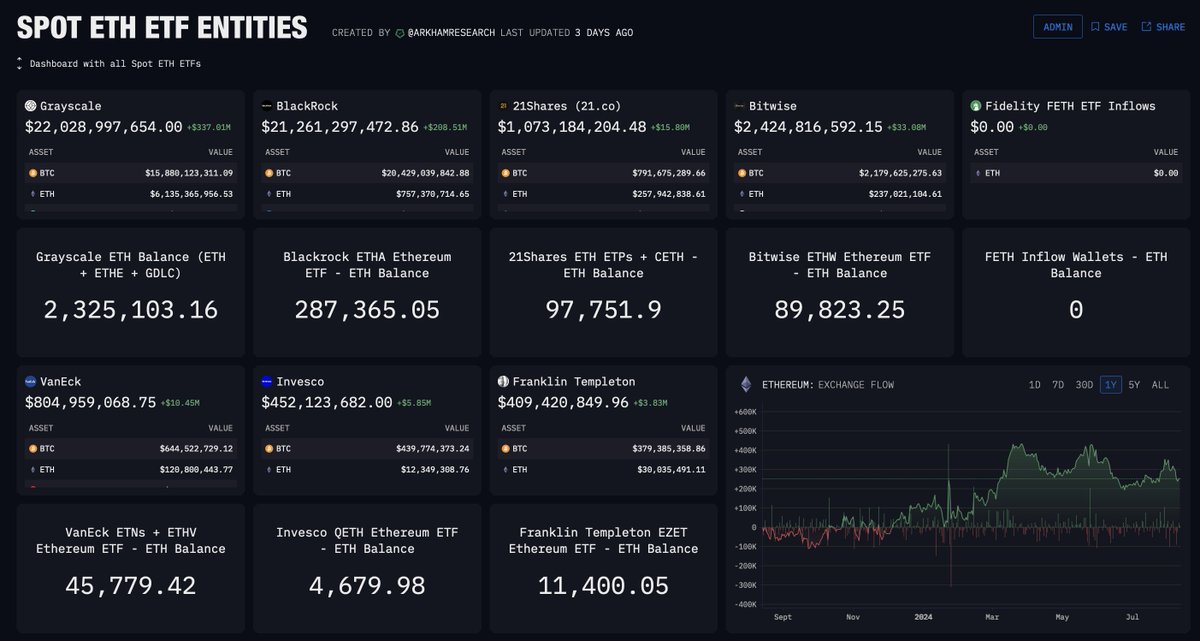The width and height of the screenshot is (1200, 641).
Task: Click the 2024 label on chart timeline
Action: point(923,617)
